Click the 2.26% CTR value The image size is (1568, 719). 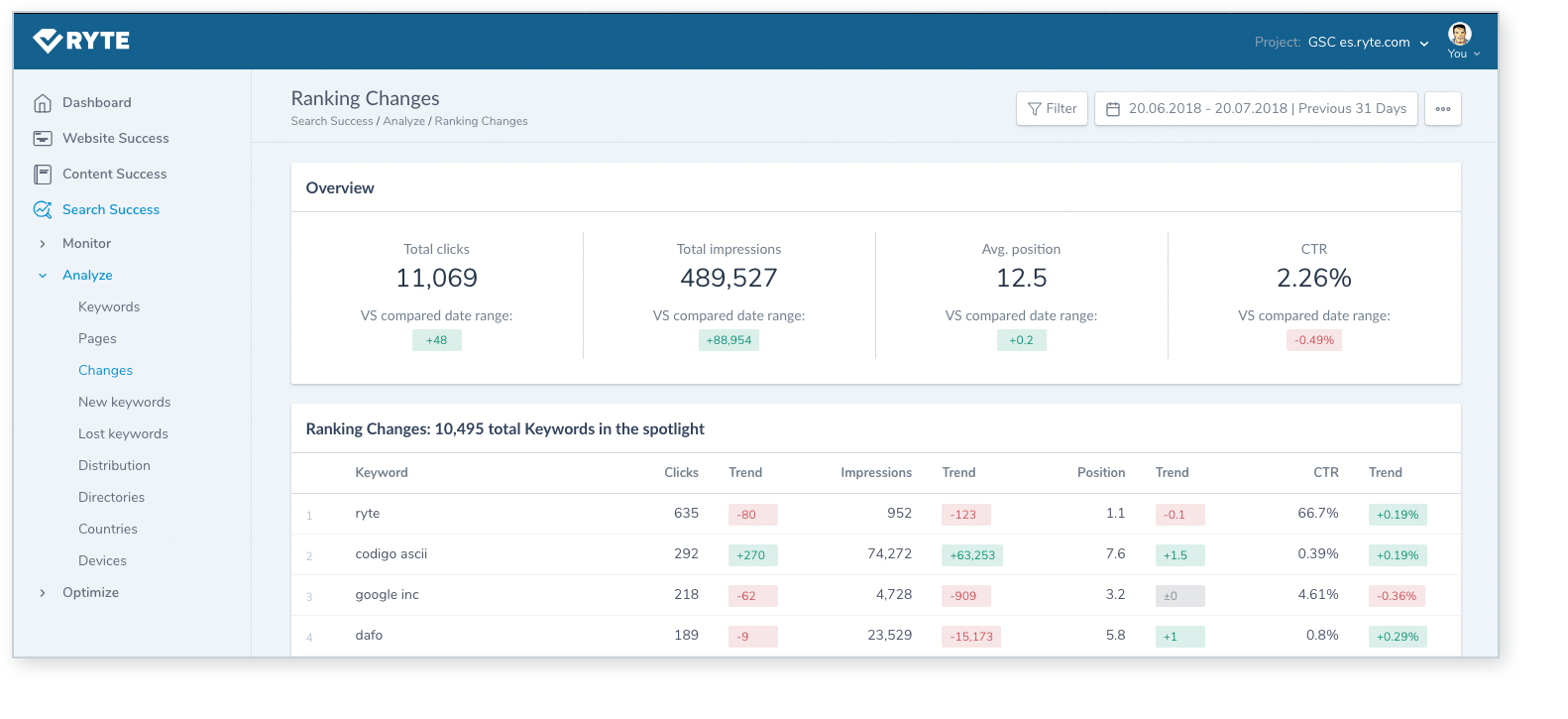click(x=1314, y=279)
